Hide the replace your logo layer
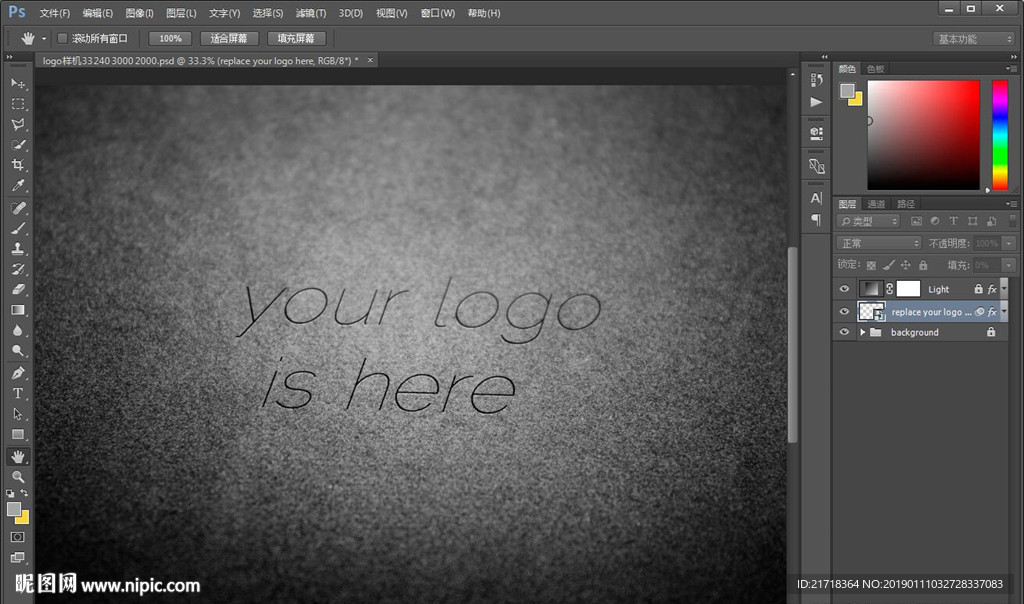Image resolution: width=1024 pixels, height=604 pixels. click(x=844, y=311)
